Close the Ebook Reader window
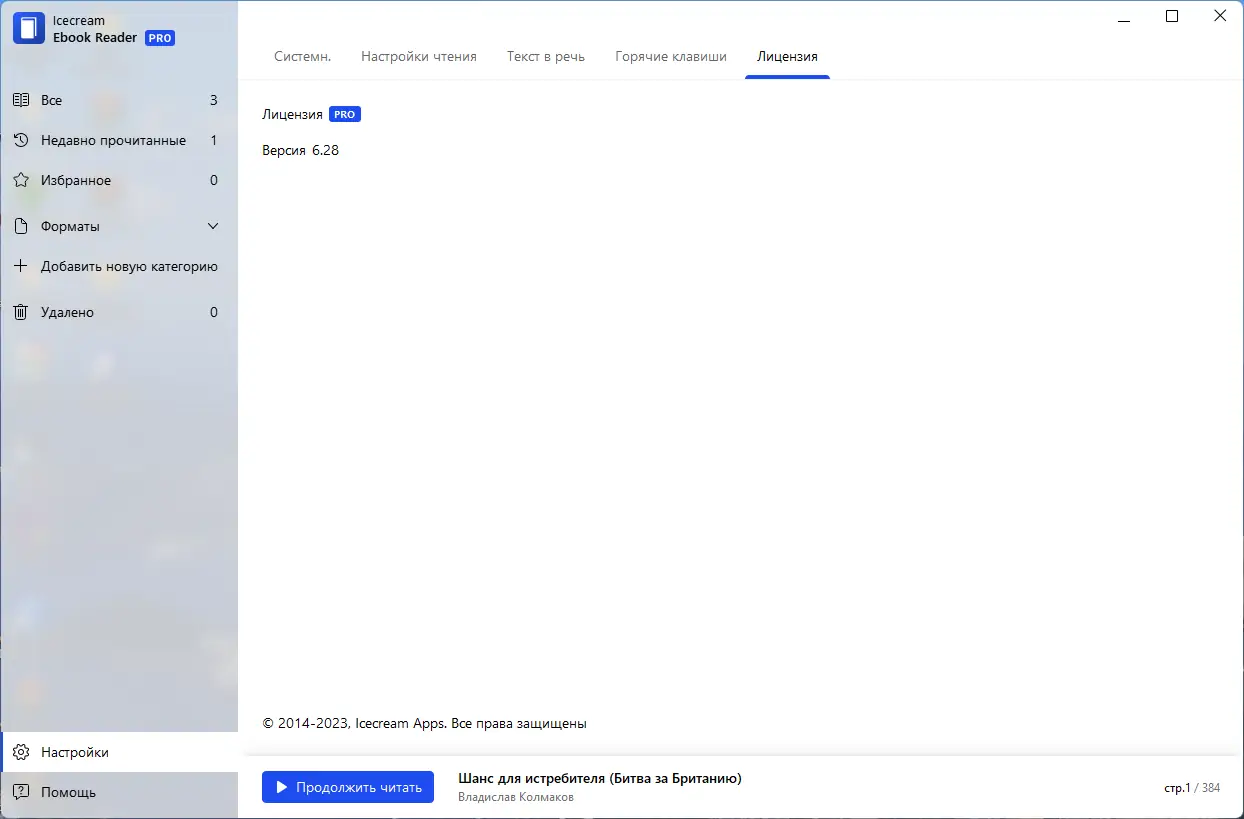The width and height of the screenshot is (1244, 819). pos(1220,16)
